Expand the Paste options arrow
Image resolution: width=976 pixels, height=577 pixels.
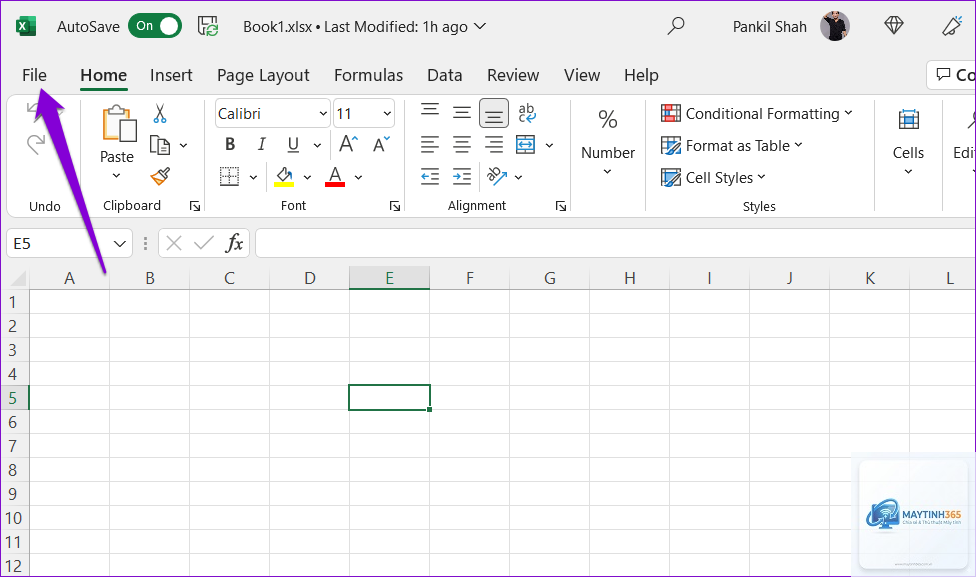pyautogui.click(x=116, y=176)
